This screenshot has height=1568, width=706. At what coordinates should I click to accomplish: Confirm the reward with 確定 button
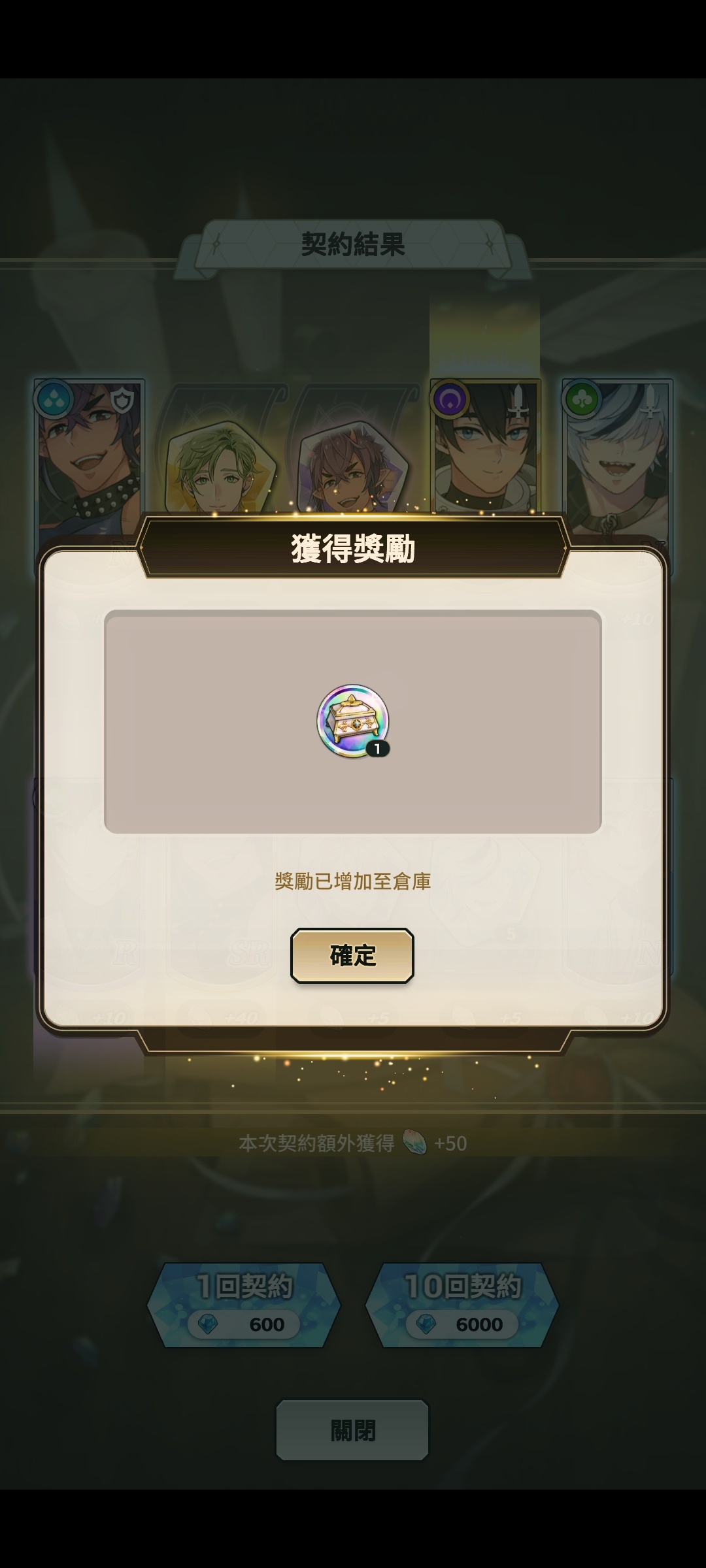tap(352, 955)
